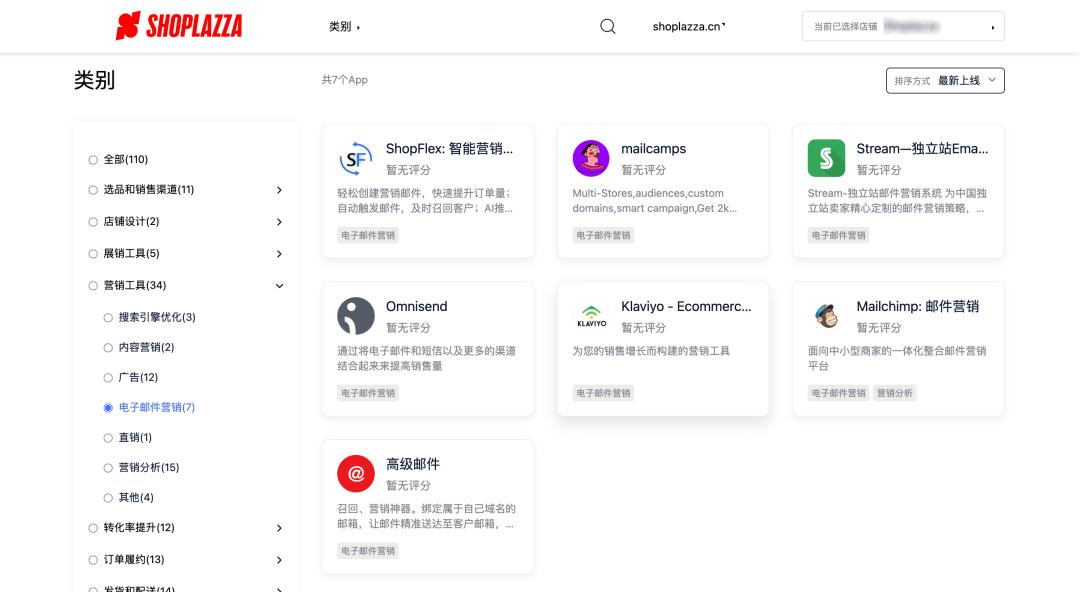Viewport: 1080px width, 592px height.
Task: Select the 全部(110) category radio
Action: 93,159
